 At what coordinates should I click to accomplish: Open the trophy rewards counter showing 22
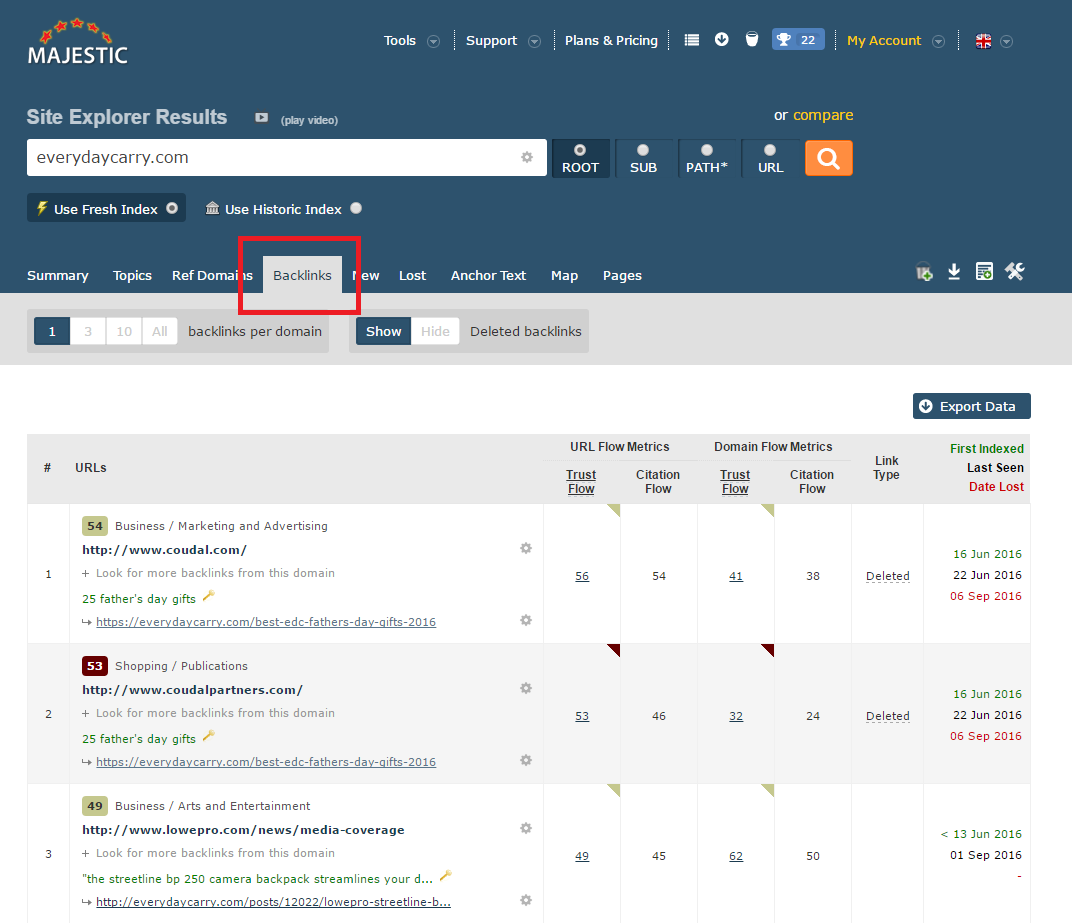click(x=797, y=40)
